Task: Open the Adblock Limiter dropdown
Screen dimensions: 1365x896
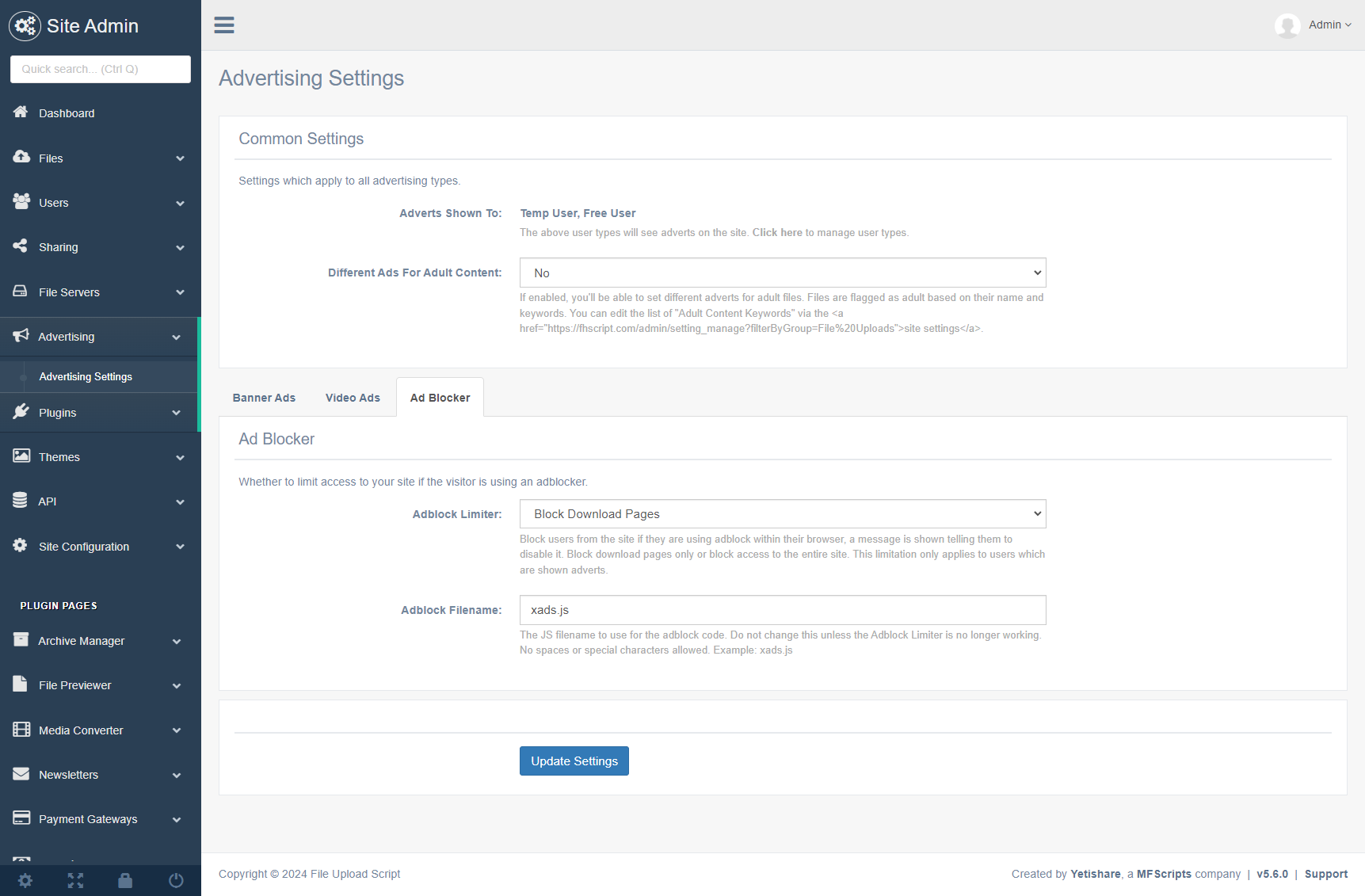Action: pyautogui.click(x=782, y=514)
